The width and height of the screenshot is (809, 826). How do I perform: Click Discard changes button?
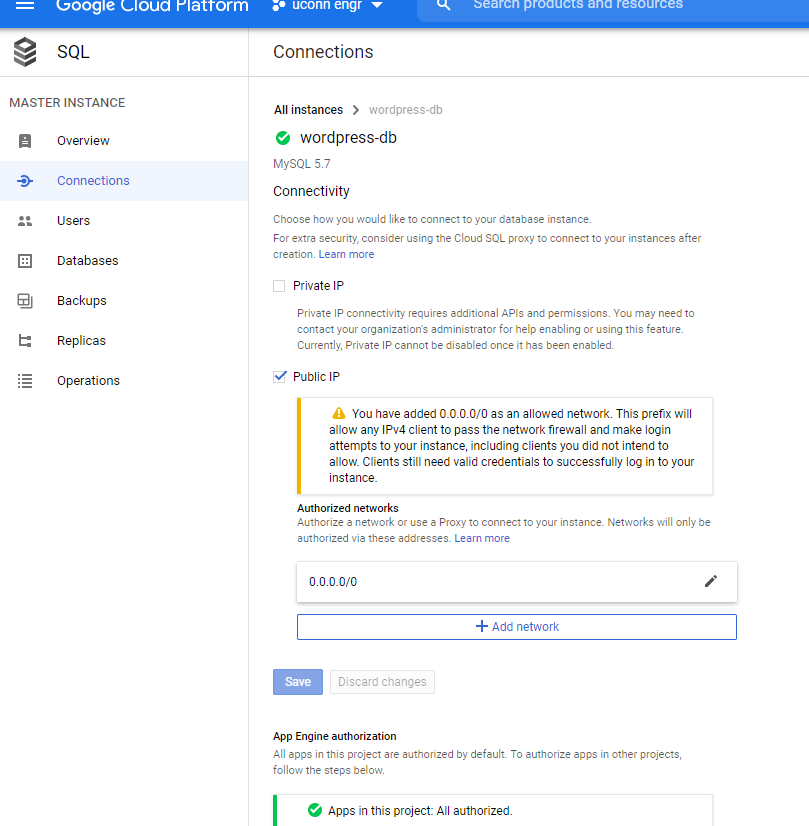click(x=382, y=682)
